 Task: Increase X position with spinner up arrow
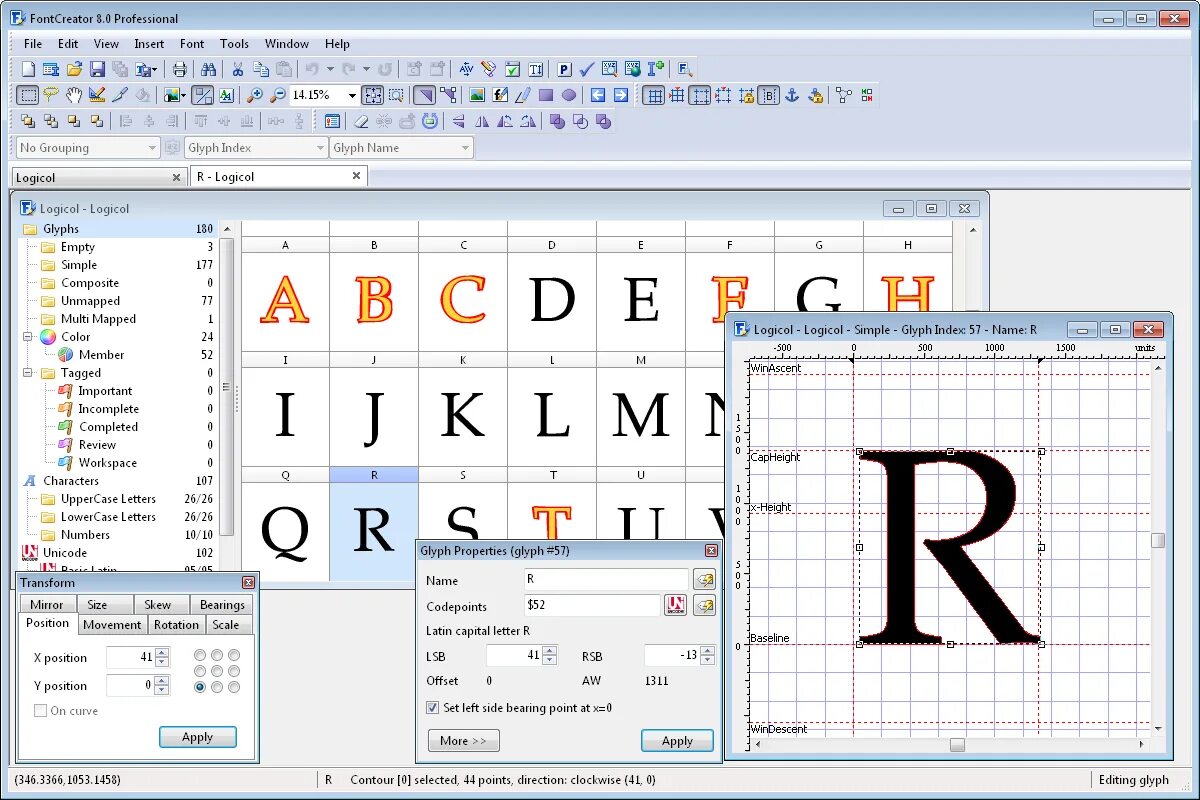162,652
